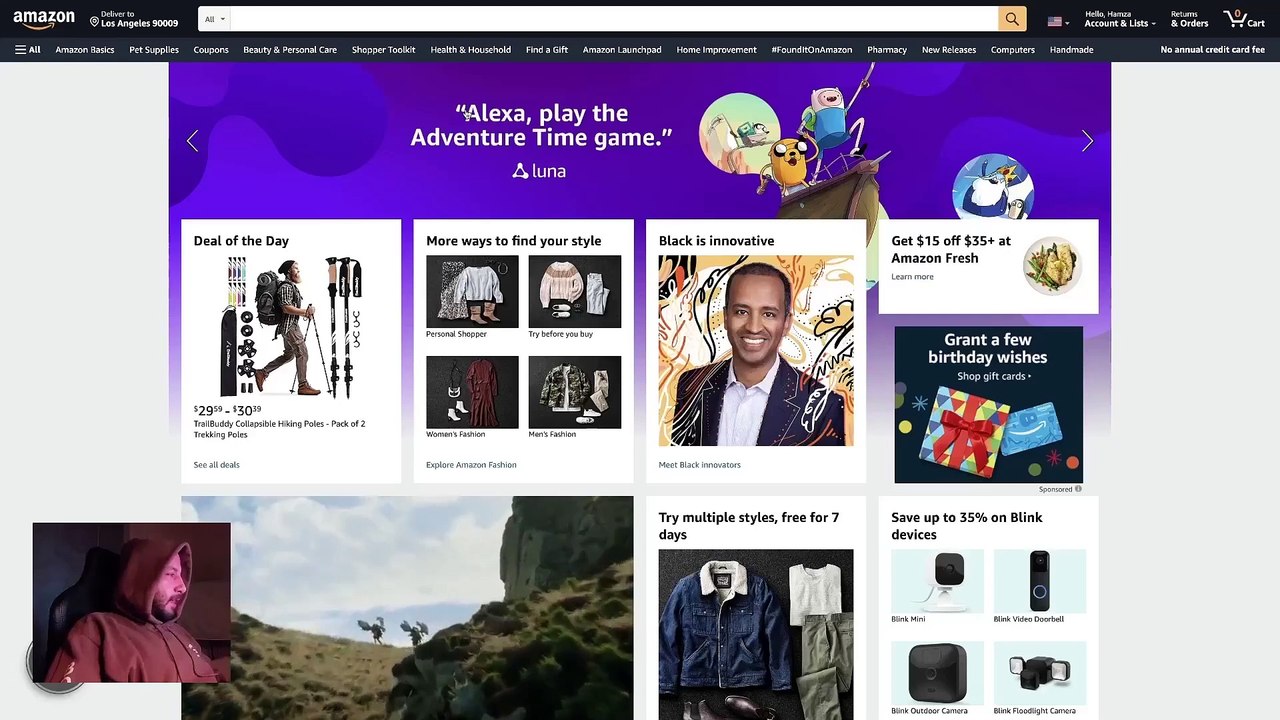Open Coupons in nav bar

211,49
